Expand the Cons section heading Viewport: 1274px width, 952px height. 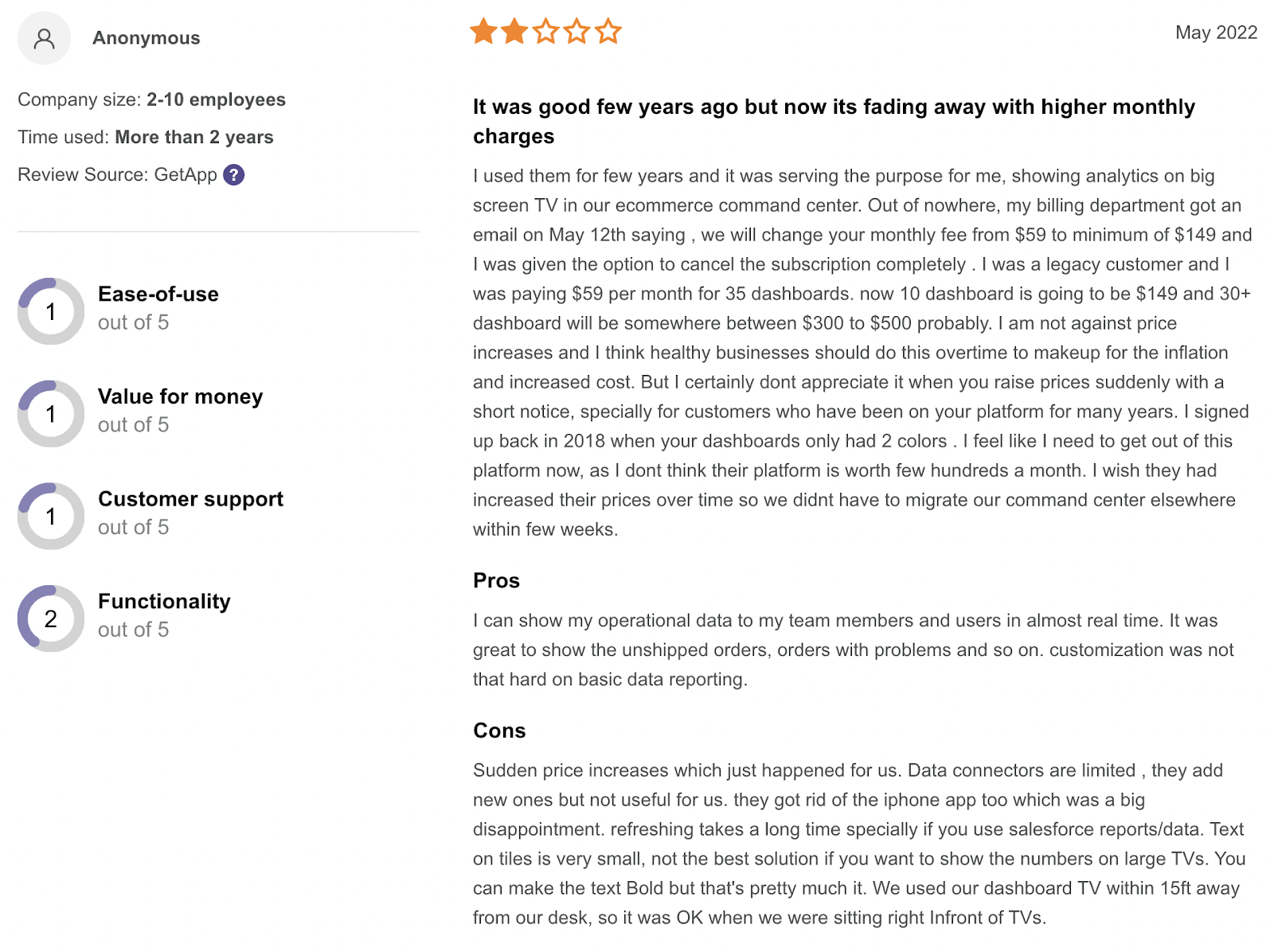(x=499, y=731)
